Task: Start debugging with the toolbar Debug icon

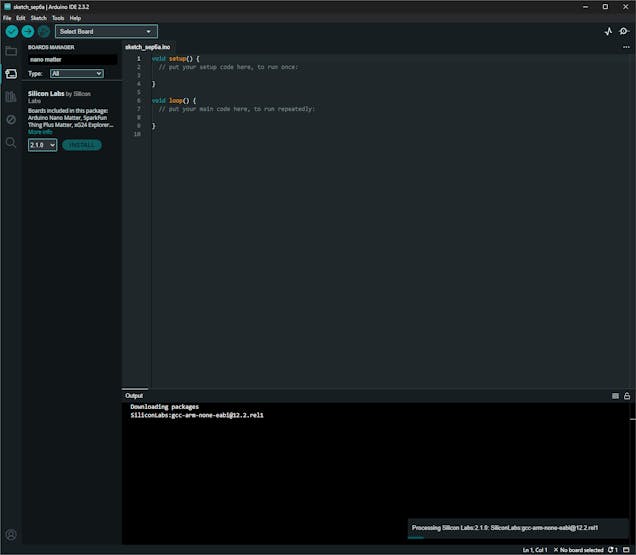Action: (43, 31)
